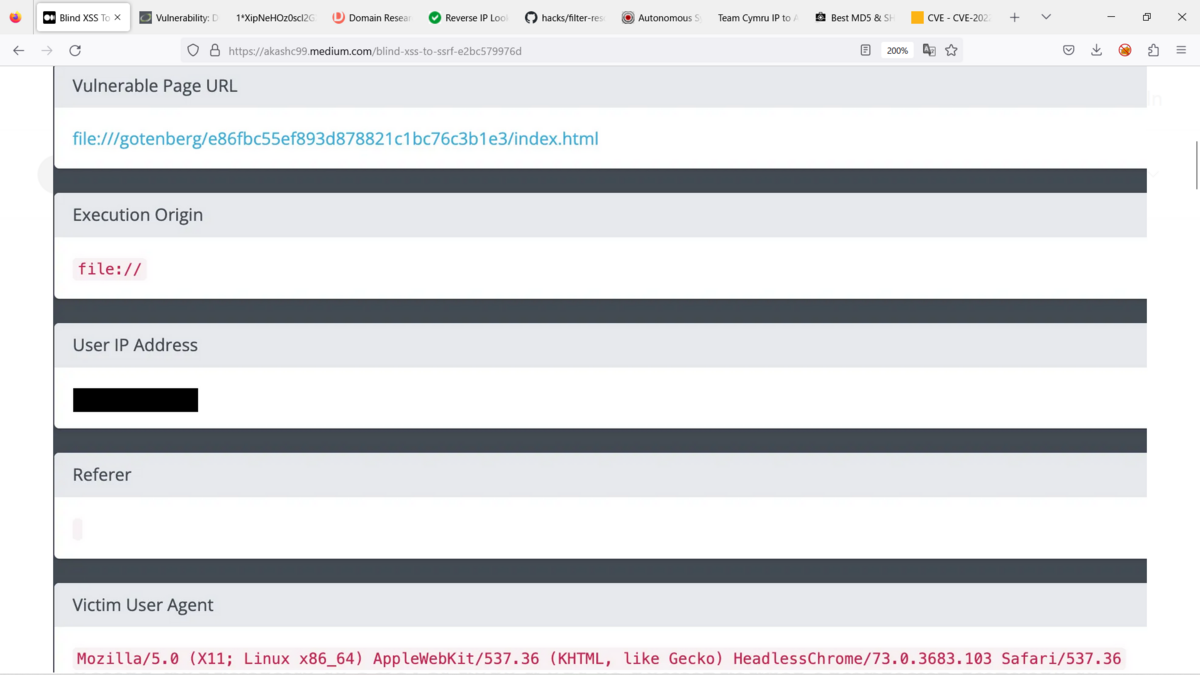Click the back navigation arrow
1200x675 pixels.
coord(17,50)
